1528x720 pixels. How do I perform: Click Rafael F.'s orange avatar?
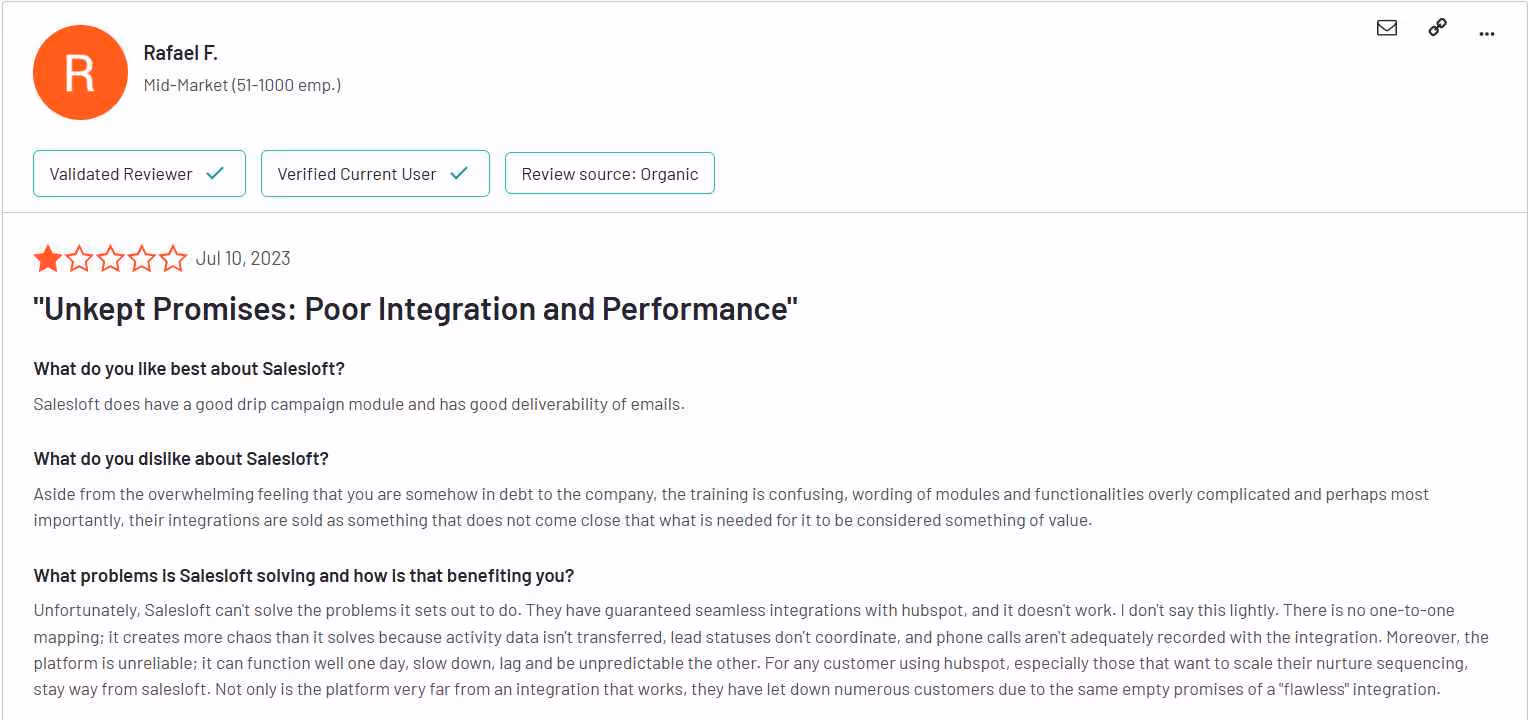pyautogui.click(x=80, y=72)
